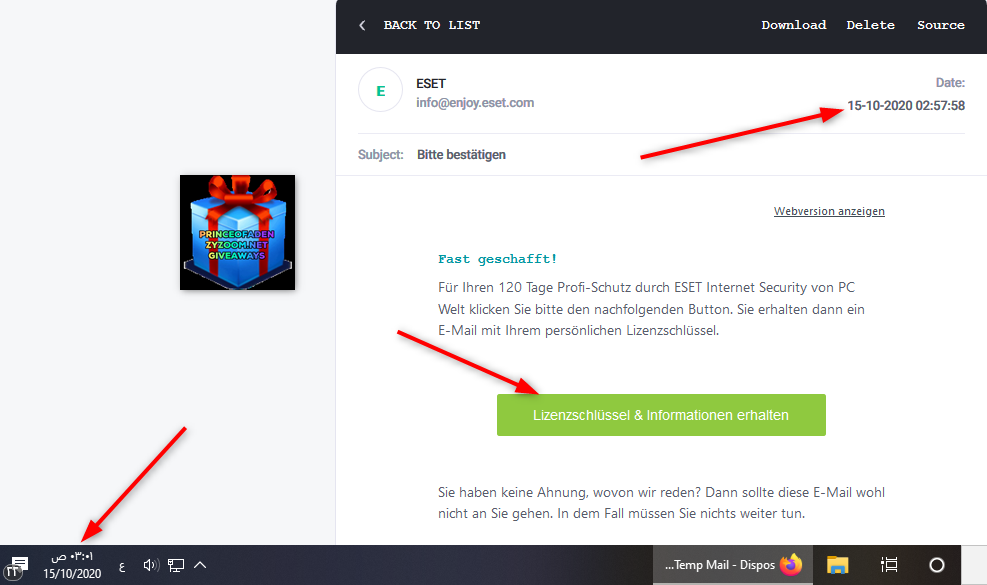The height and width of the screenshot is (585, 987).
Task: Download the email
Action: tap(793, 25)
